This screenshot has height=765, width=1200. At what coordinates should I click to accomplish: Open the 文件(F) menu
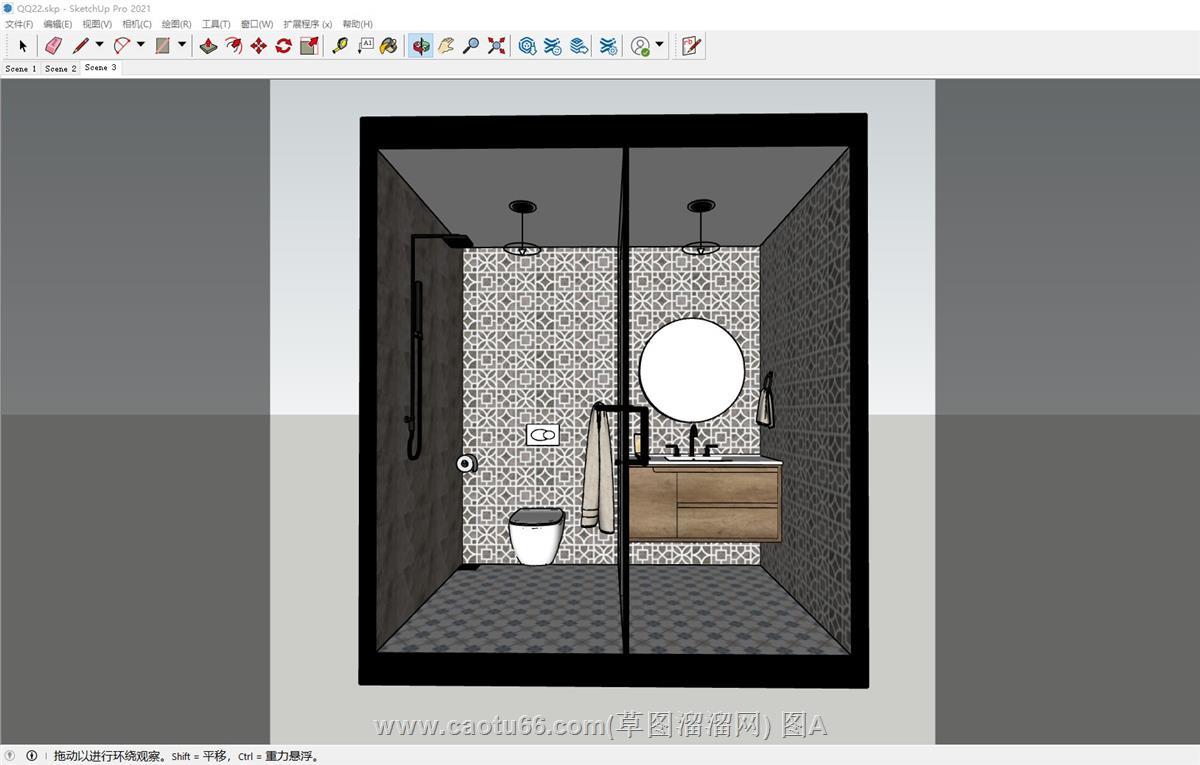pyautogui.click(x=19, y=24)
